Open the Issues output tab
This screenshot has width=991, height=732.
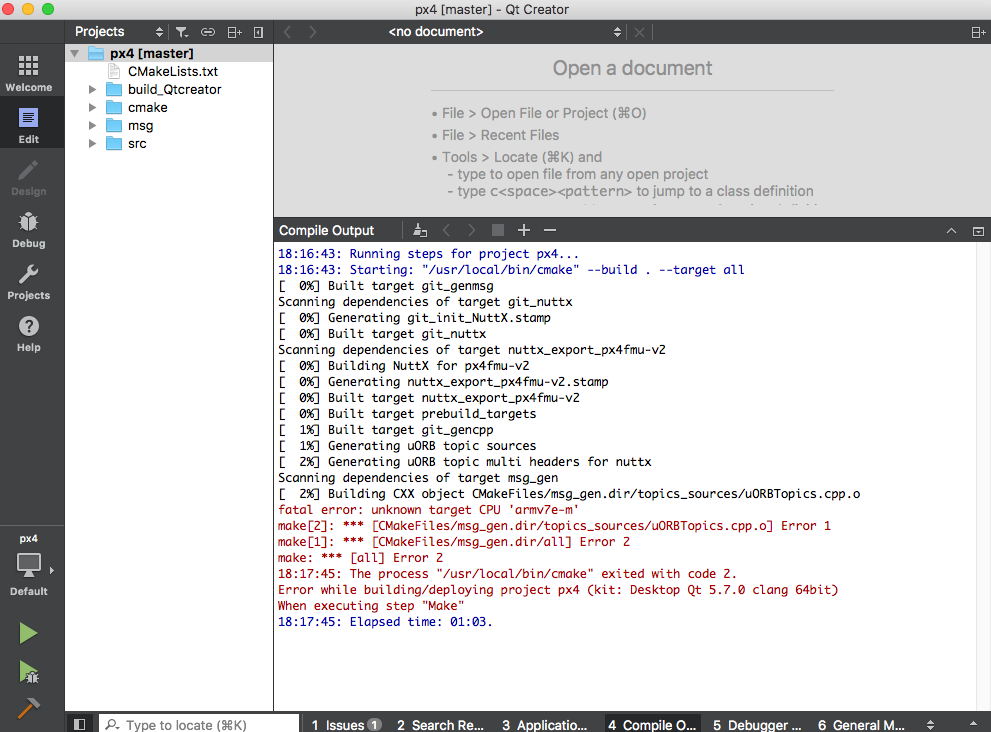click(346, 724)
